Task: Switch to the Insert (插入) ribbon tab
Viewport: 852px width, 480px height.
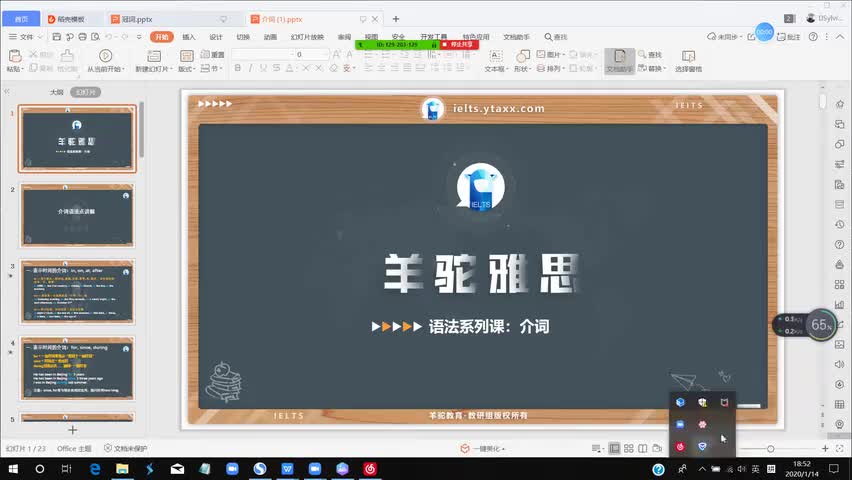Action: [x=189, y=37]
